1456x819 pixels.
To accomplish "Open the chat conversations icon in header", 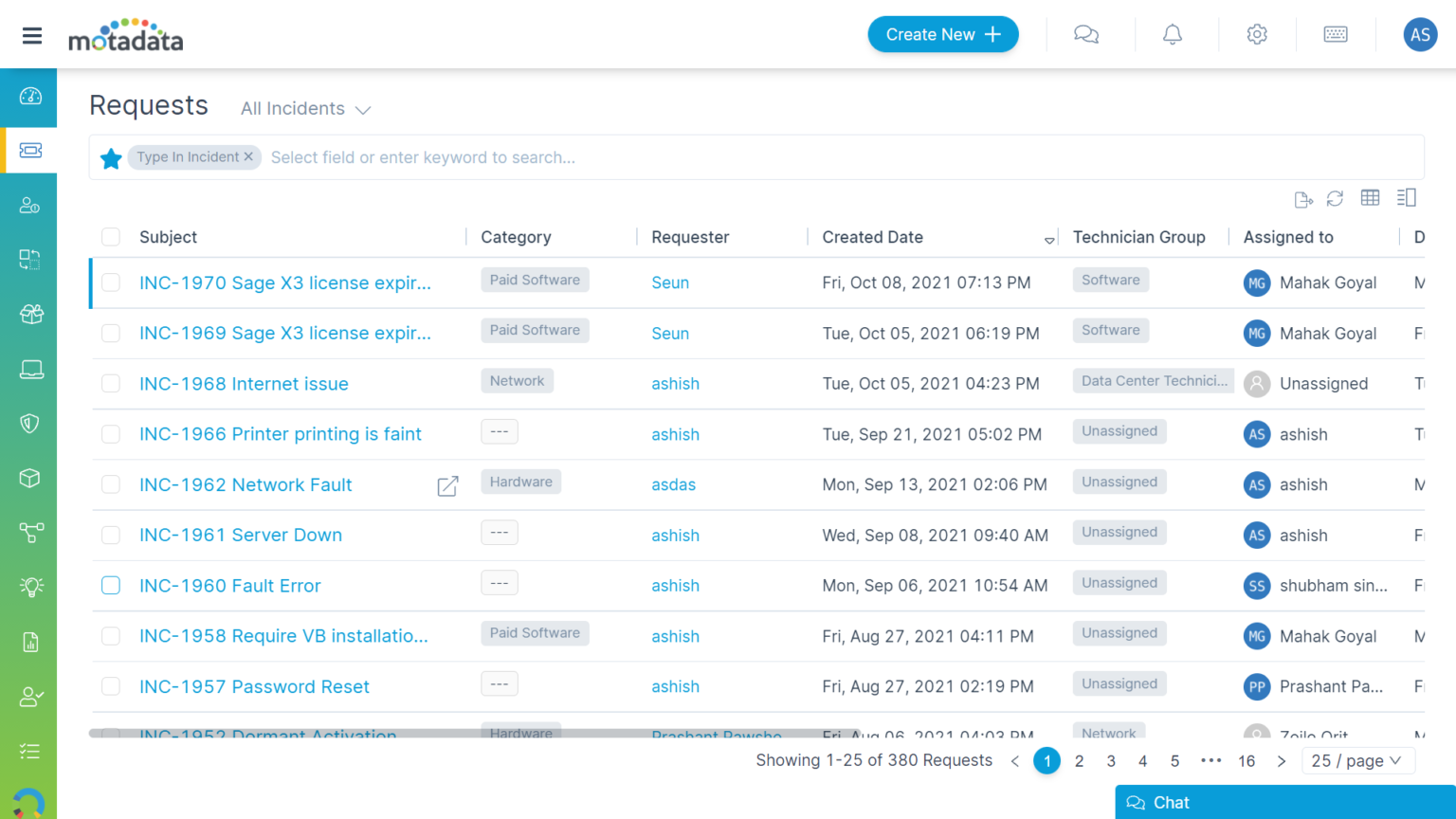I will click(x=1085, y=35).
